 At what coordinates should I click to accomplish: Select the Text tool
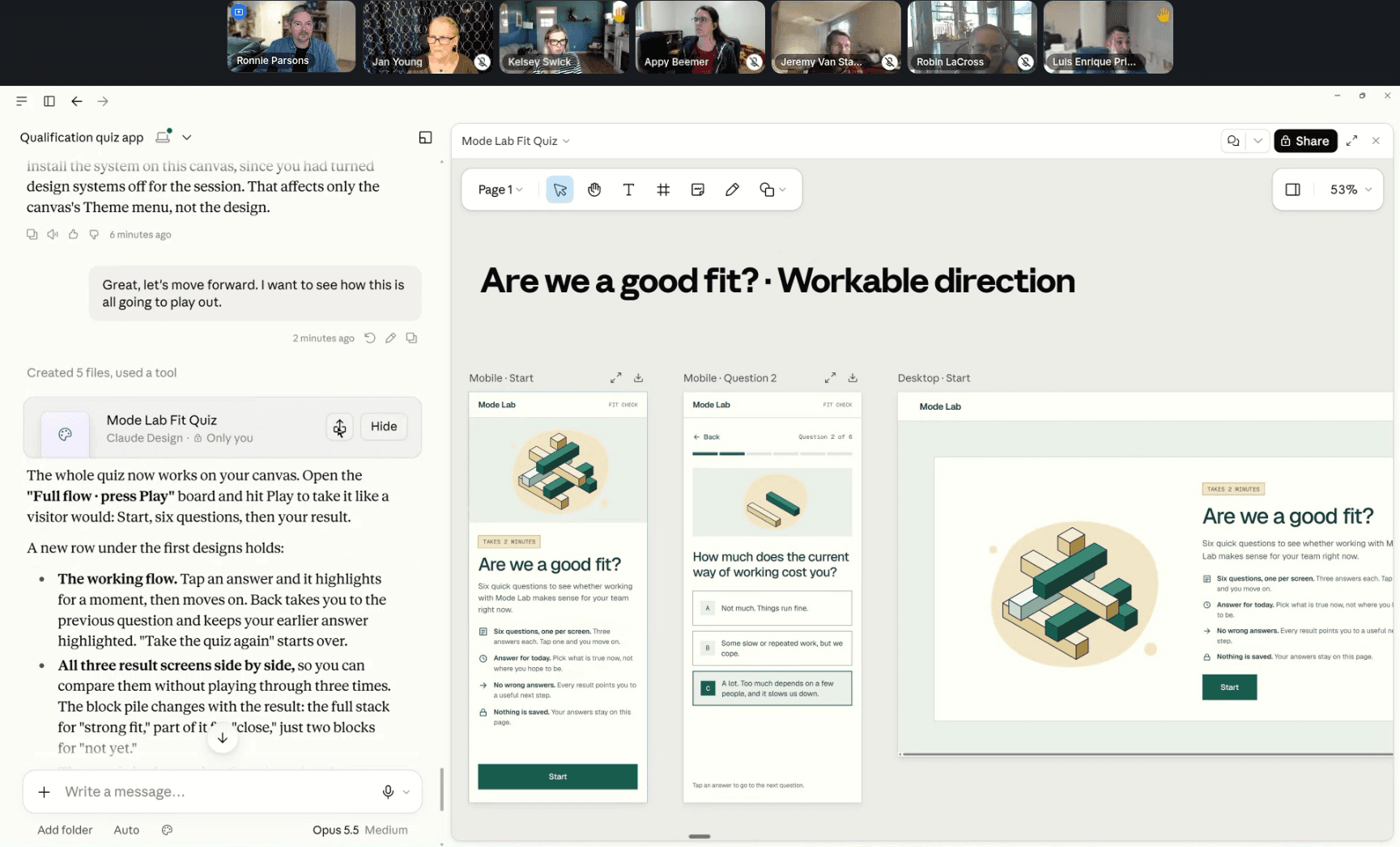coord(628,189)
